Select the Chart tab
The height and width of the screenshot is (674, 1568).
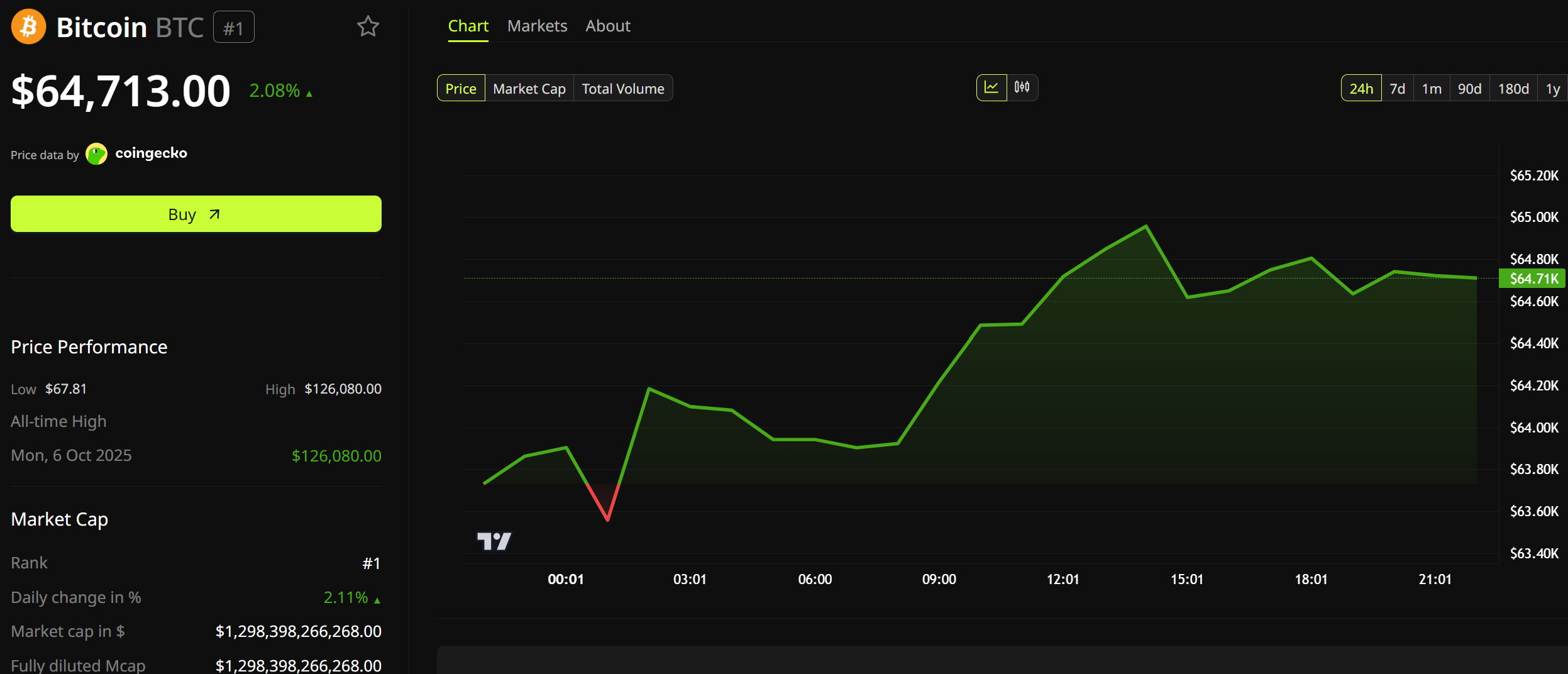[x=468, y=26]
